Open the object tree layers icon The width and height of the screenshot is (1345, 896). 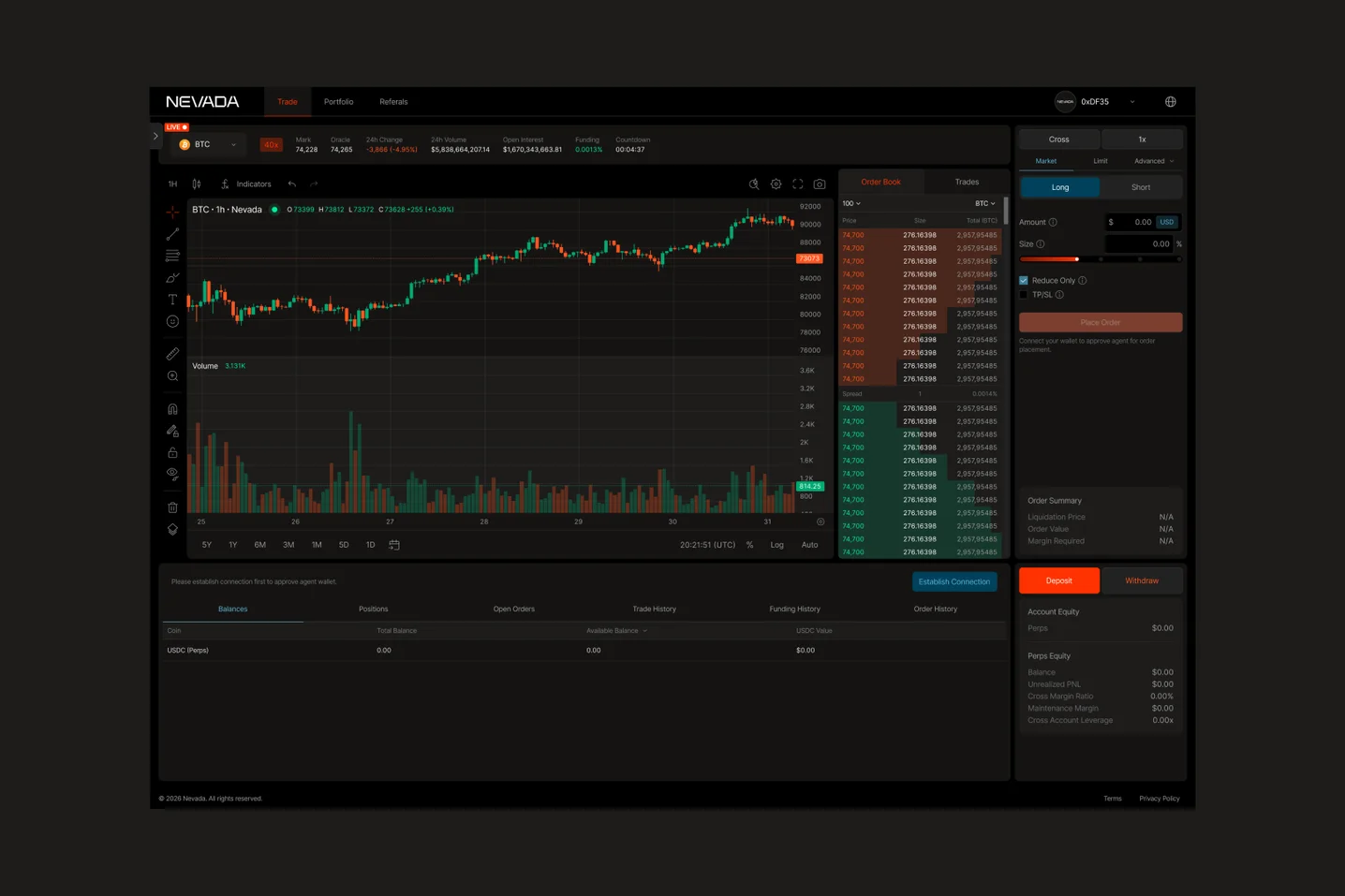pos(172,529)
